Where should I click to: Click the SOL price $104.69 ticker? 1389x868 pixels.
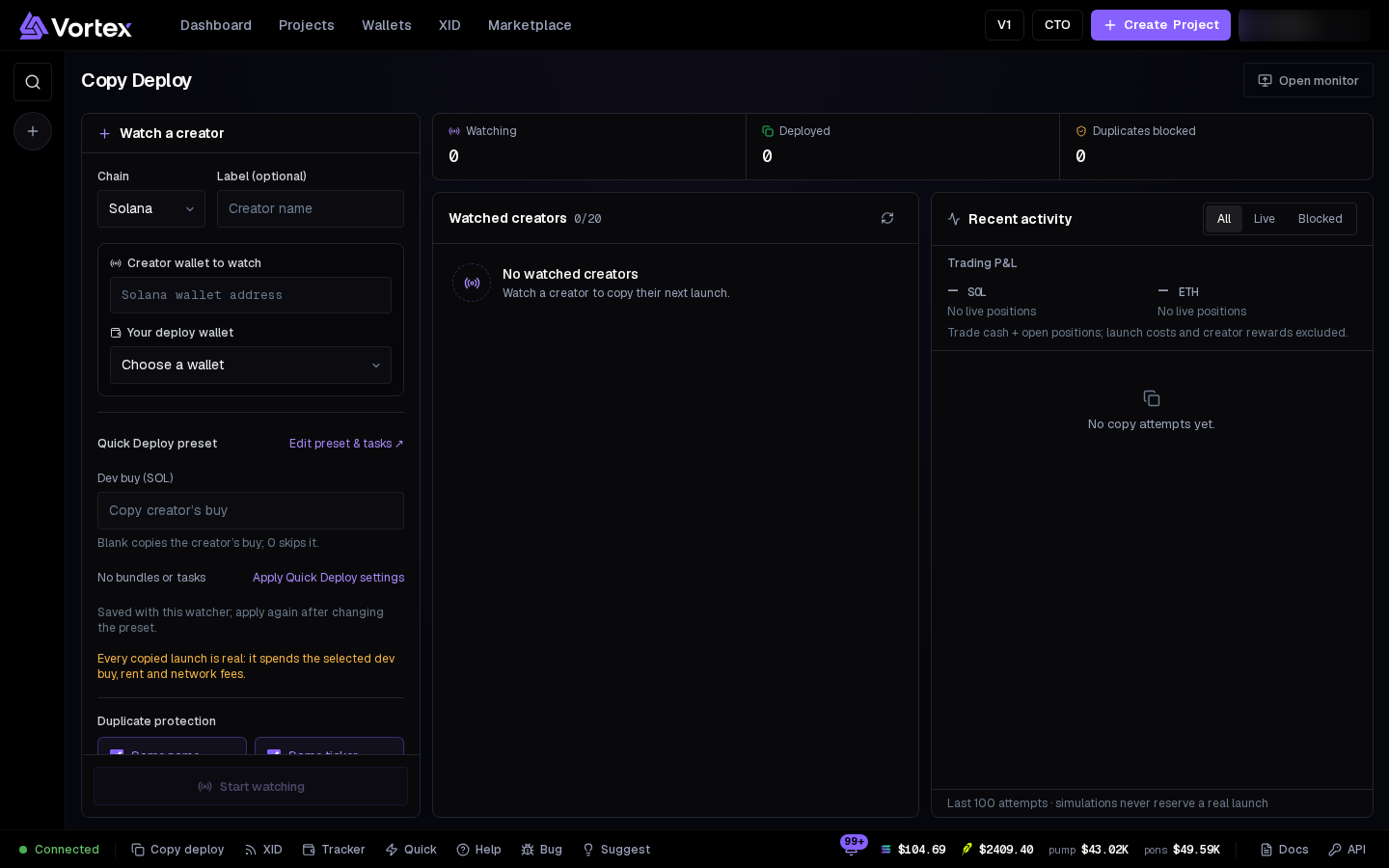[912, 850]
